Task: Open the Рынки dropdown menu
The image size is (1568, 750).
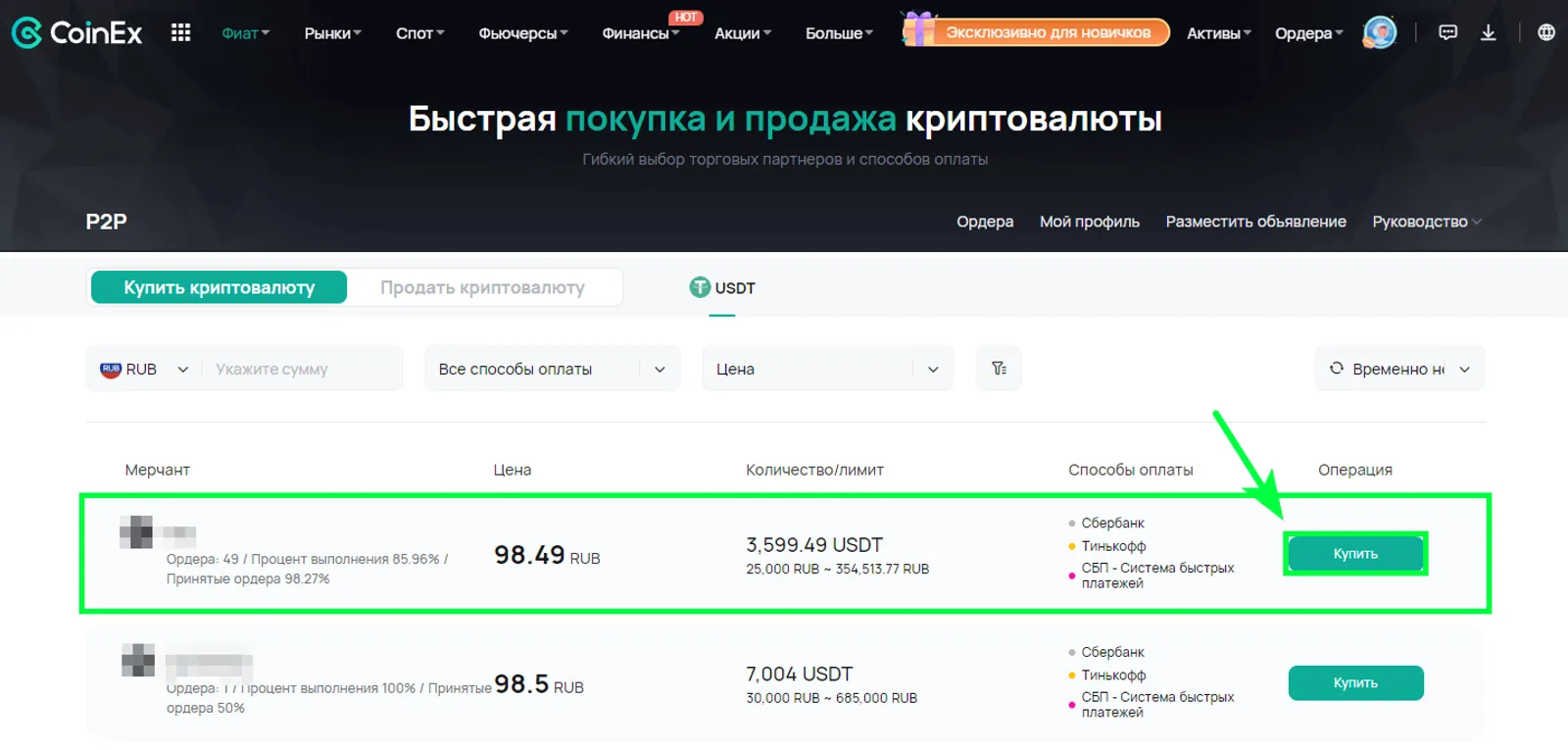Action: 332,33
